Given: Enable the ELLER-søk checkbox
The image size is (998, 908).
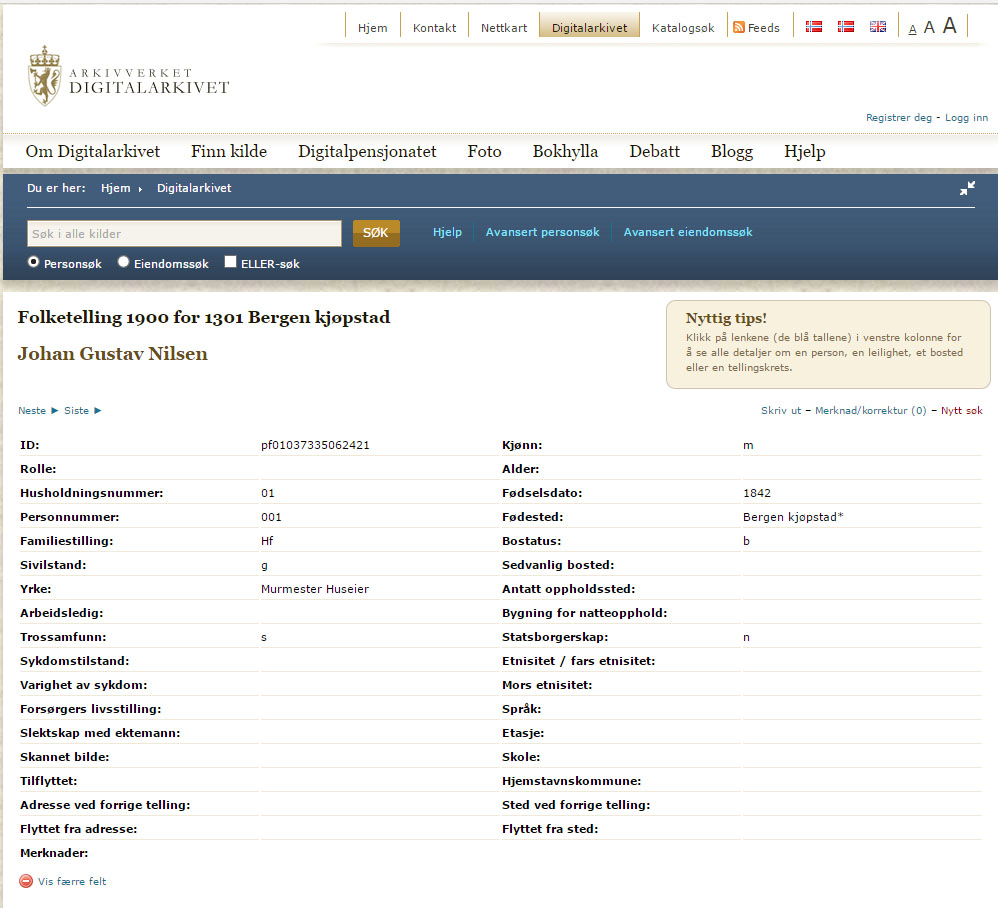Looking at the screenshot, I should click(231, 263).
